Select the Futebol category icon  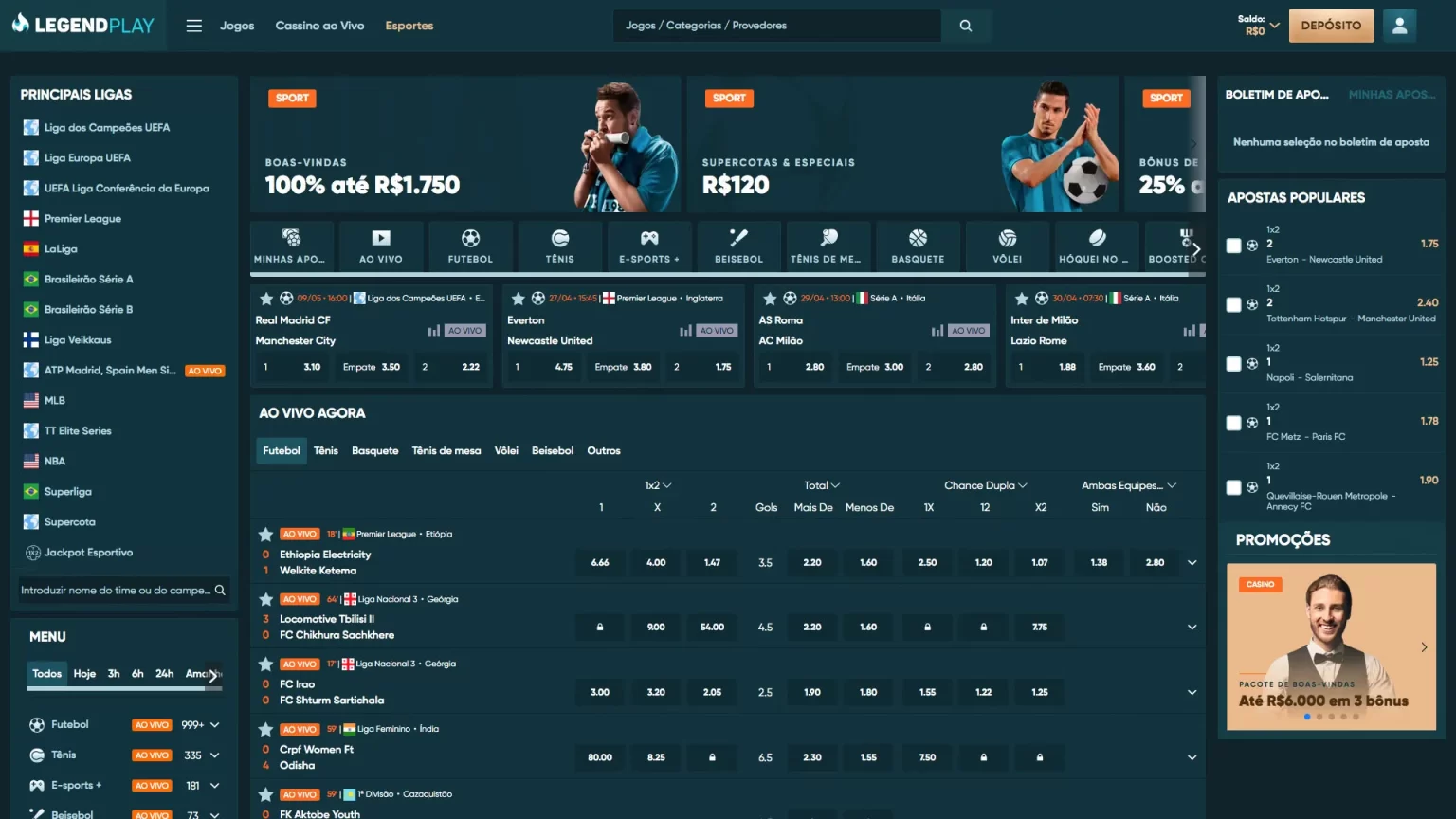pos(470,246)
